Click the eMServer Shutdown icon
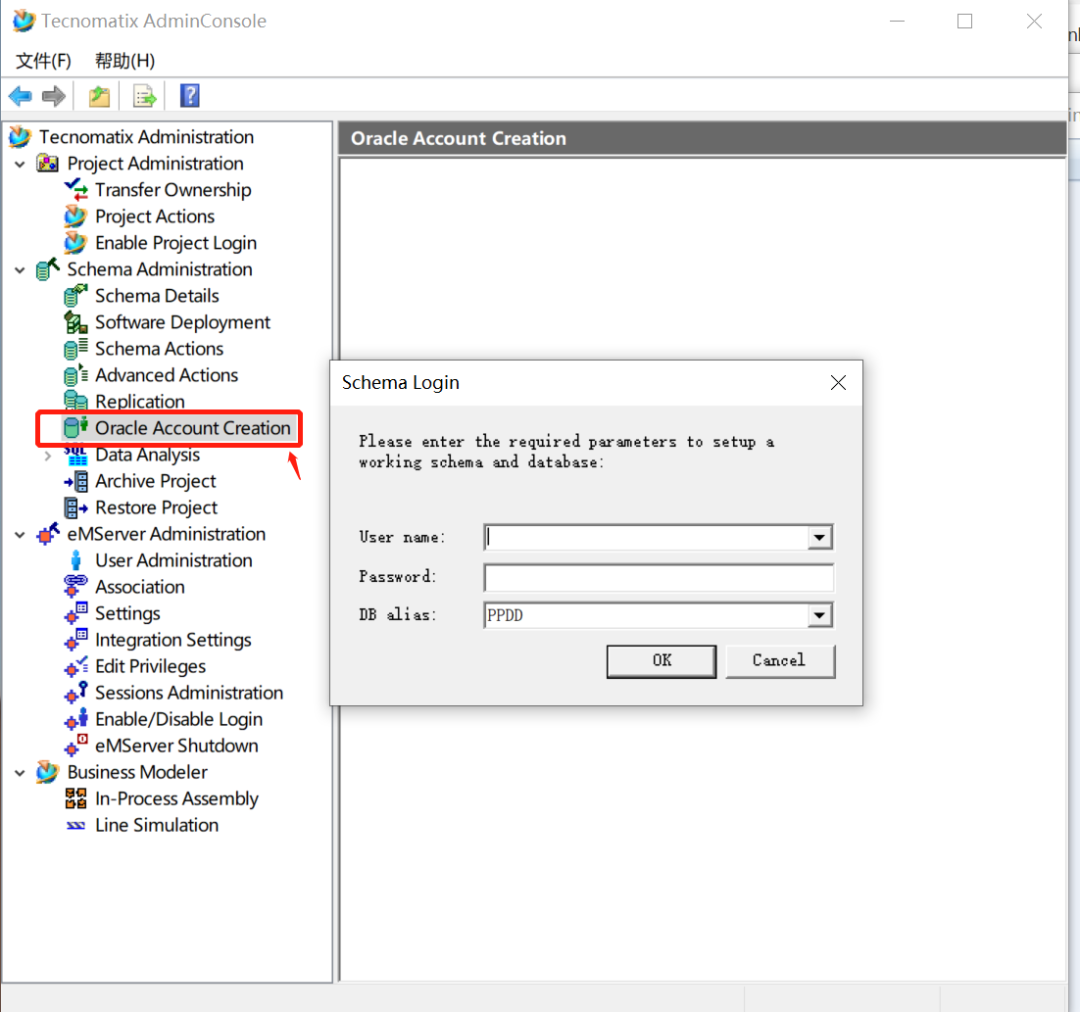 (x=76, y=745)
